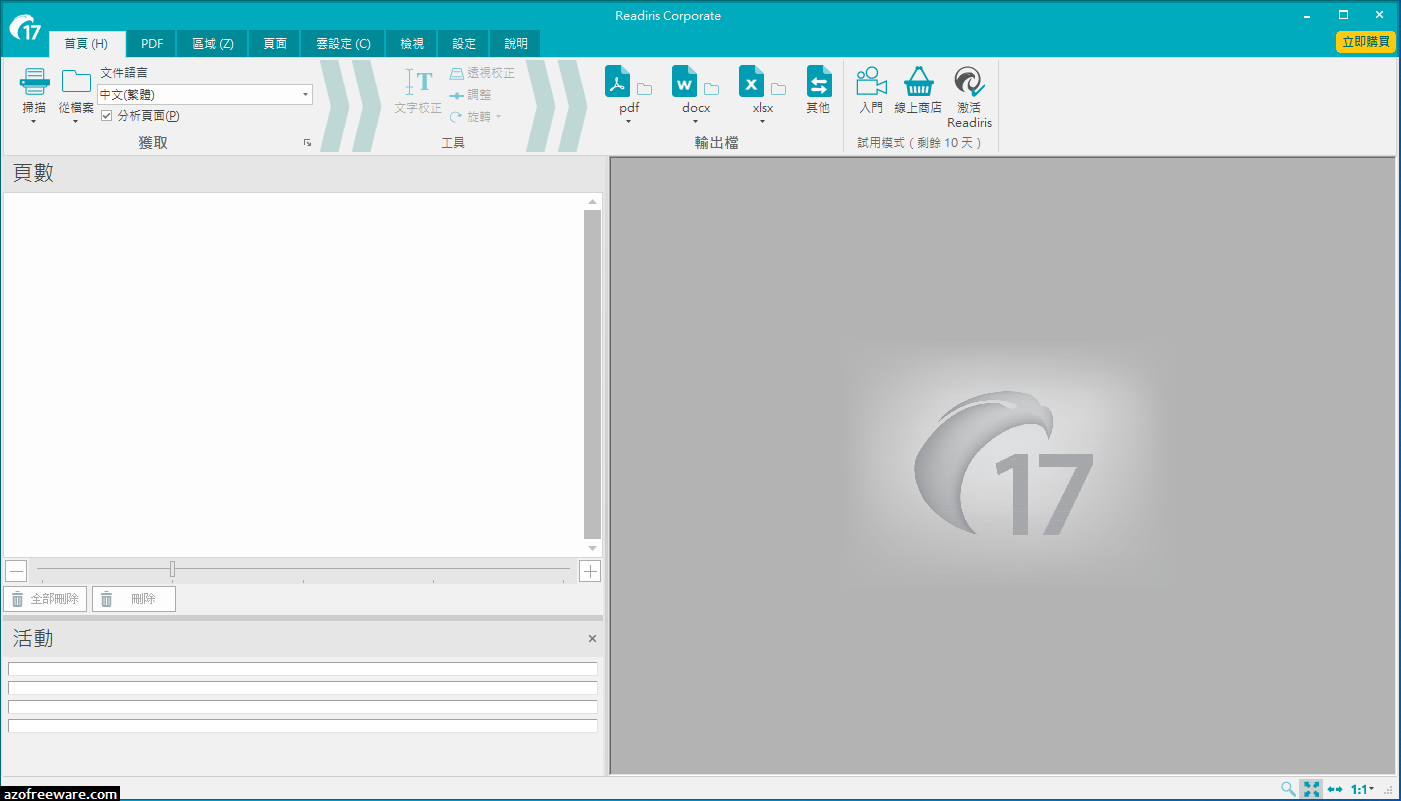Screen dimensions: 1401x801
Task: Click the first activity progress bar
Action: tap(303, 669)
